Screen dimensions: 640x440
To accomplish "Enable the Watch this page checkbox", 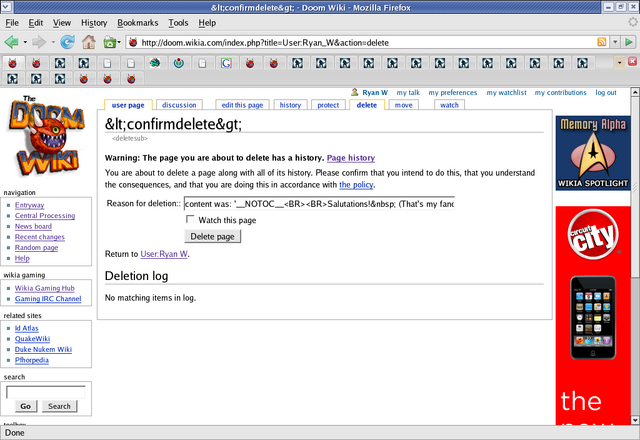I will 190,219.
